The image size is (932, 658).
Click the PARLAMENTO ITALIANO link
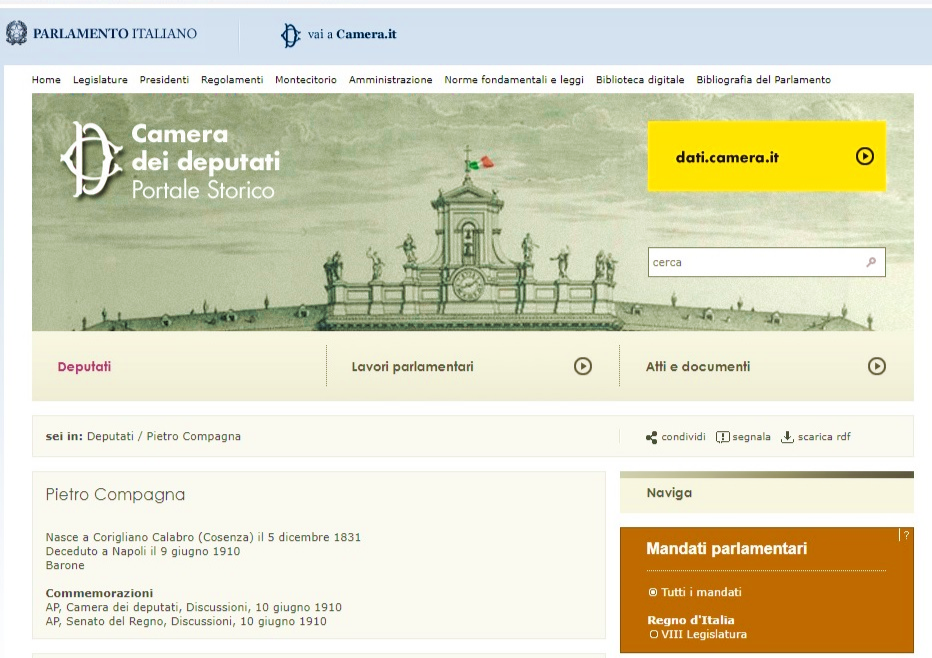pos(115,34)
